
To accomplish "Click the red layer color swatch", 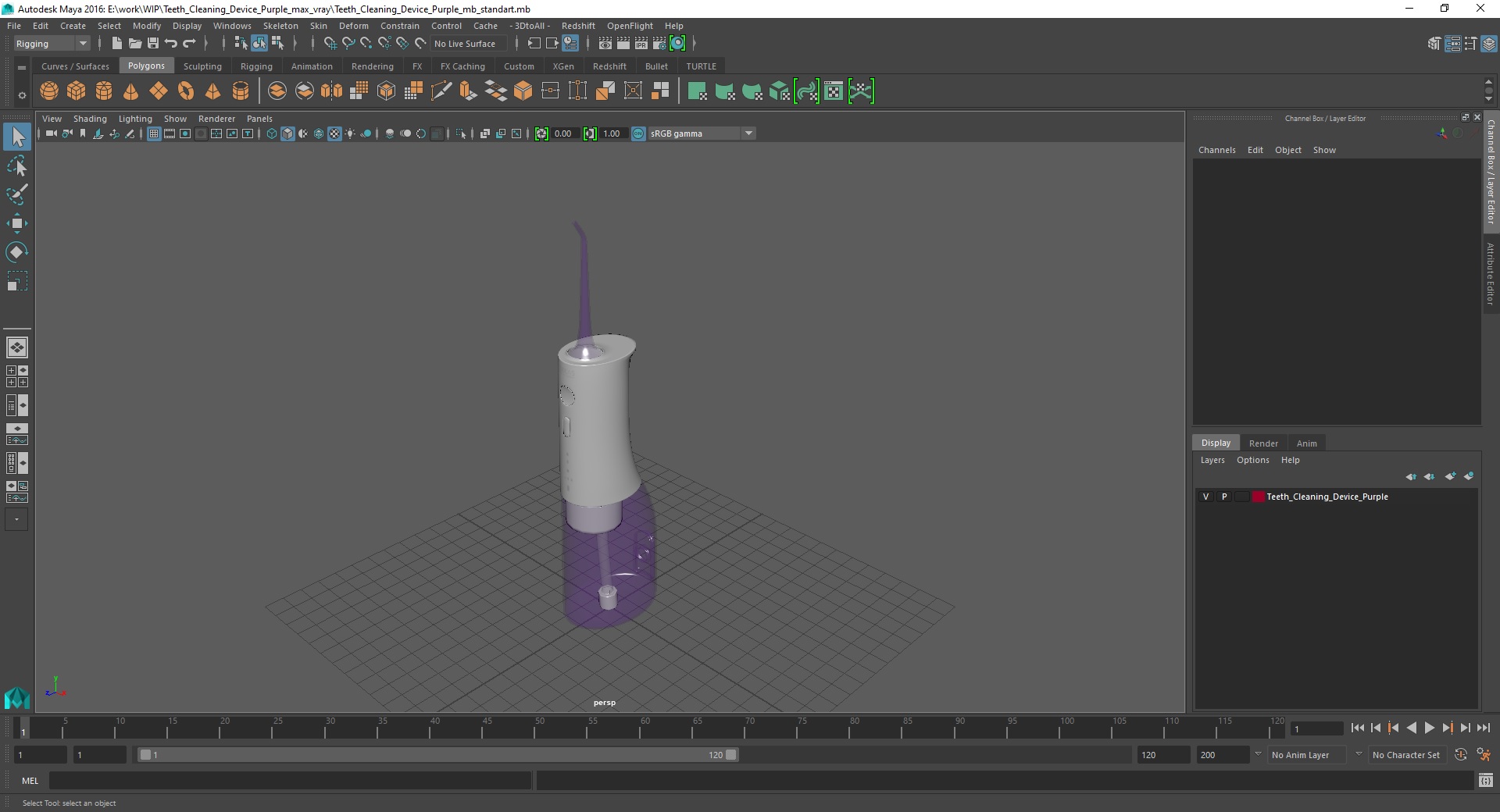I will pos(1258,497).
